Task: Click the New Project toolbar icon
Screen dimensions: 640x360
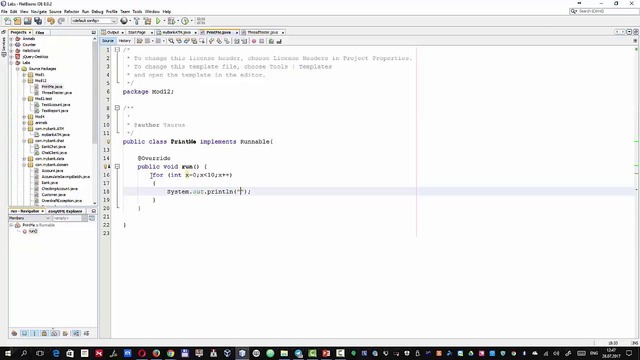Action: 17,21
